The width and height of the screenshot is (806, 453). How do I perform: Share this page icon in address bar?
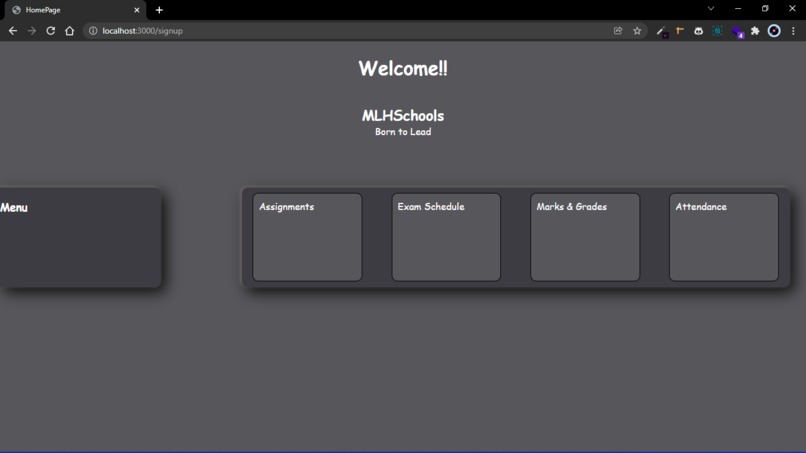[618, 31]
